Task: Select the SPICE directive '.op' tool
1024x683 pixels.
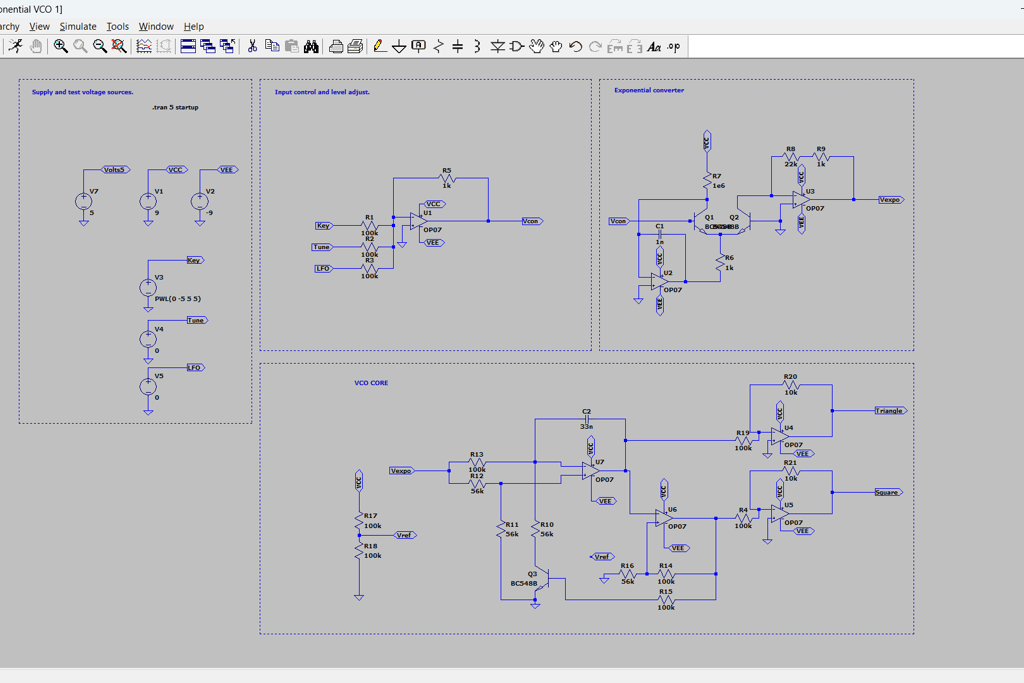Action: 674,46
